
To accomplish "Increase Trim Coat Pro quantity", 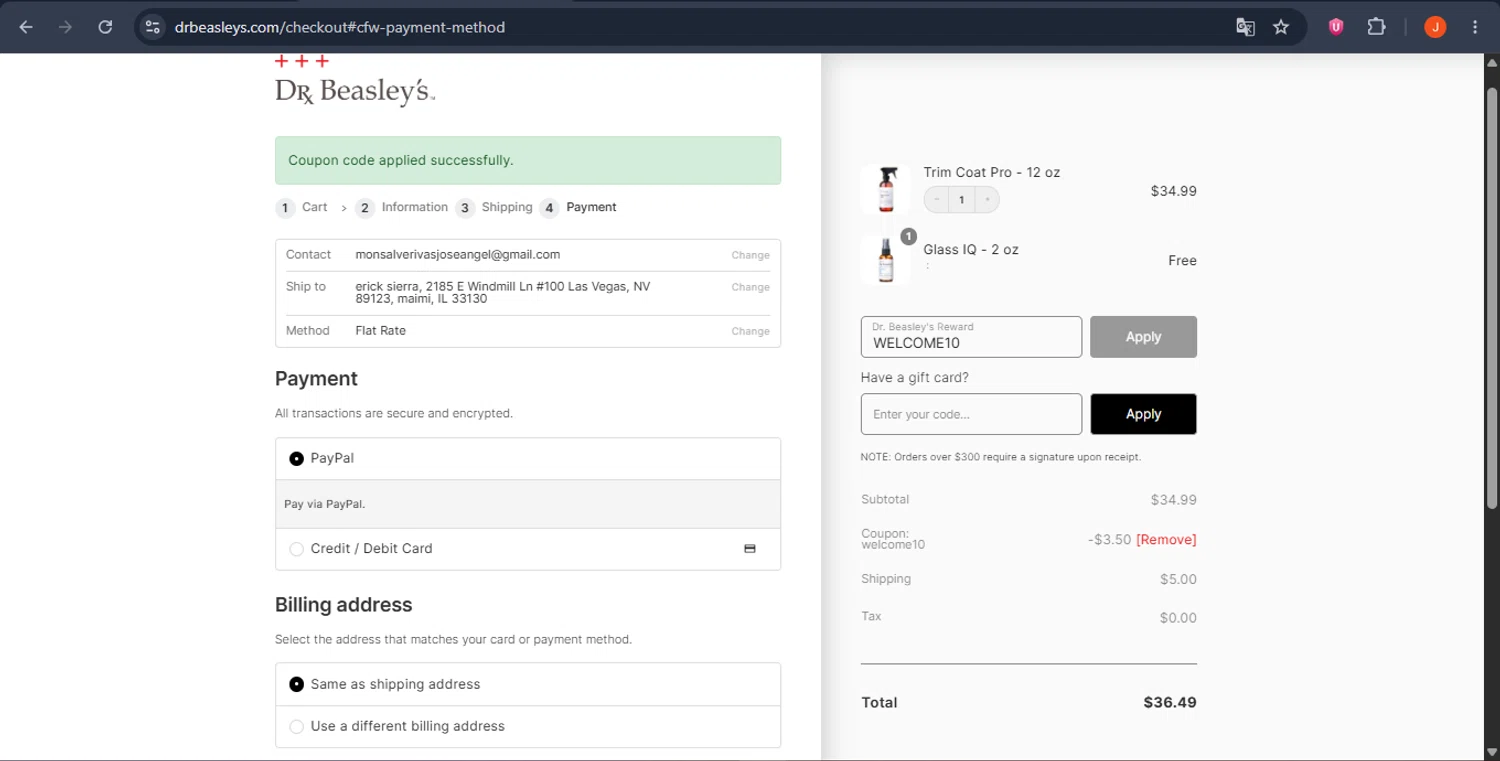I will click(987, 200).
